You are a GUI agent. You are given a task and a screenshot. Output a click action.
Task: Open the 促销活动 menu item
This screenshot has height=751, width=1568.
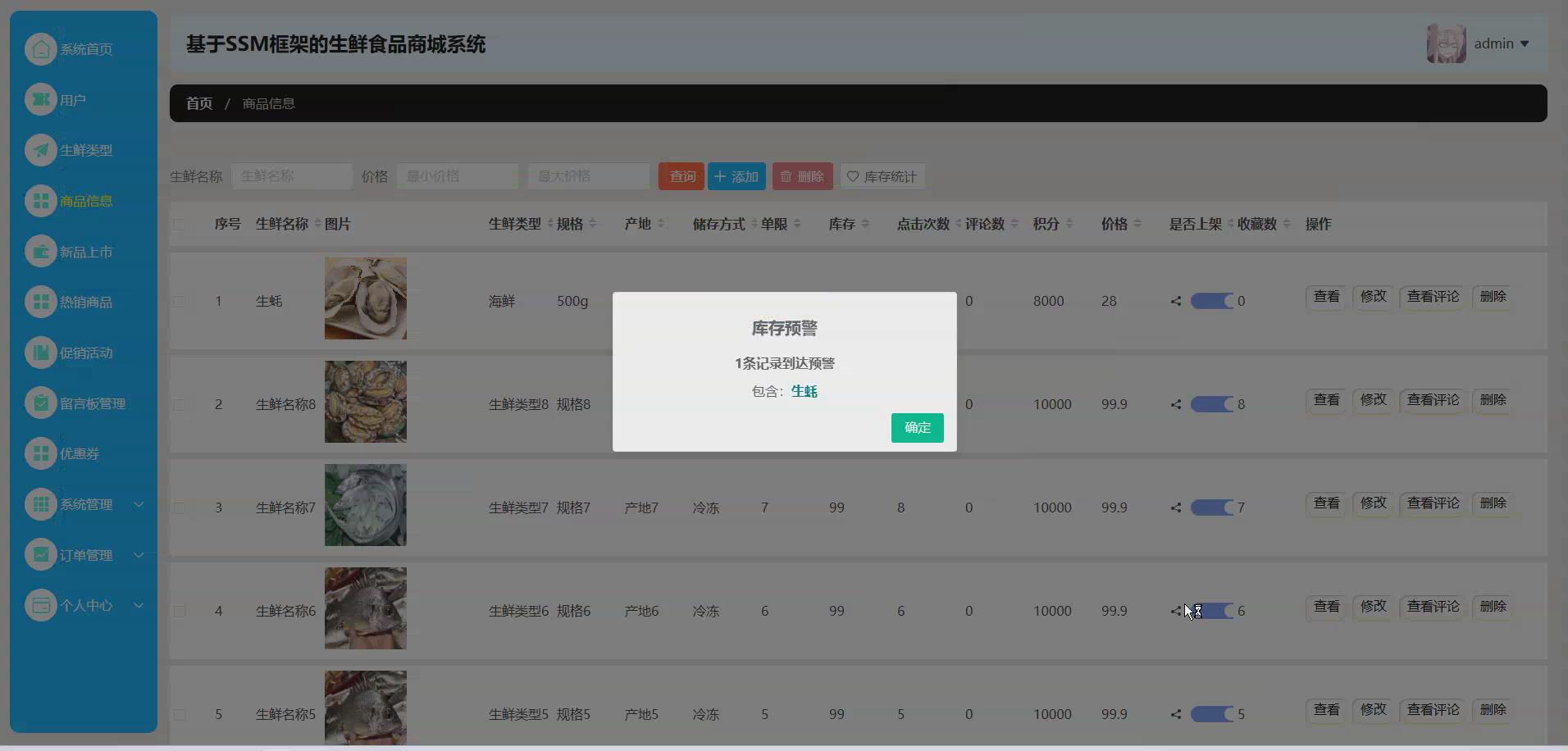click(86, 353)
